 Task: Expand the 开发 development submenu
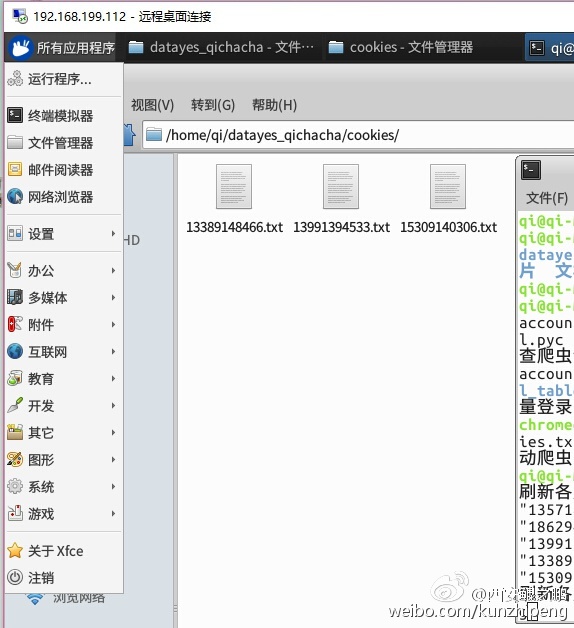64,406
